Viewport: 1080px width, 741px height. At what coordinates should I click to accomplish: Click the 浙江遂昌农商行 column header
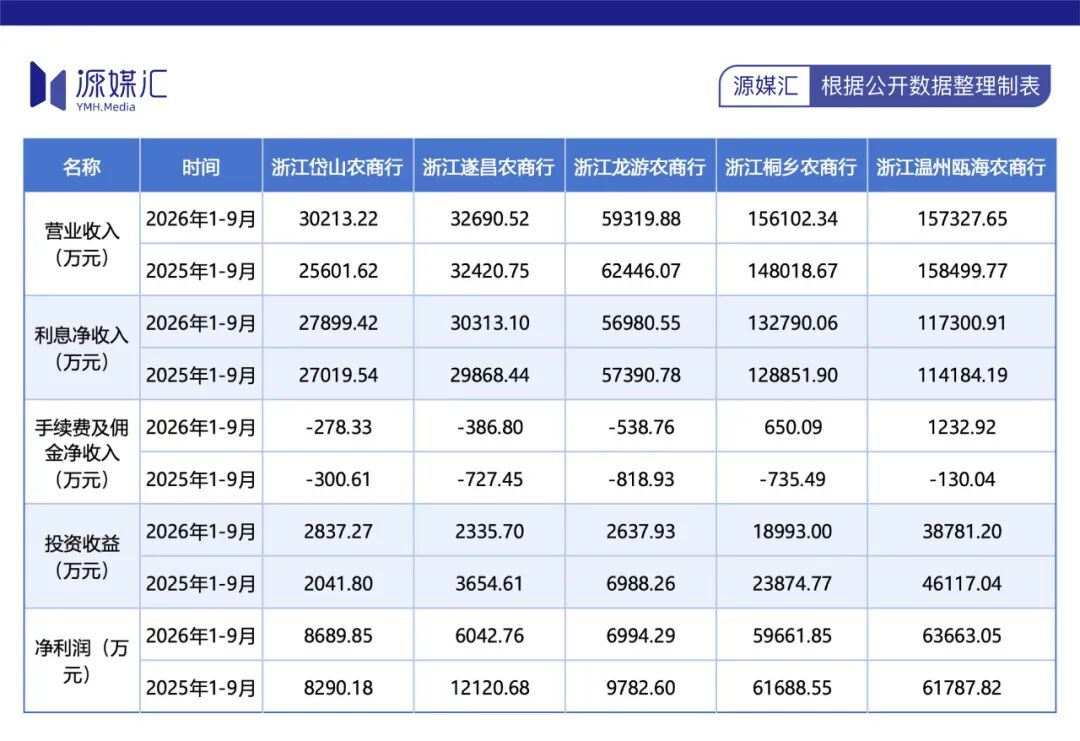[x=489, y=167]
